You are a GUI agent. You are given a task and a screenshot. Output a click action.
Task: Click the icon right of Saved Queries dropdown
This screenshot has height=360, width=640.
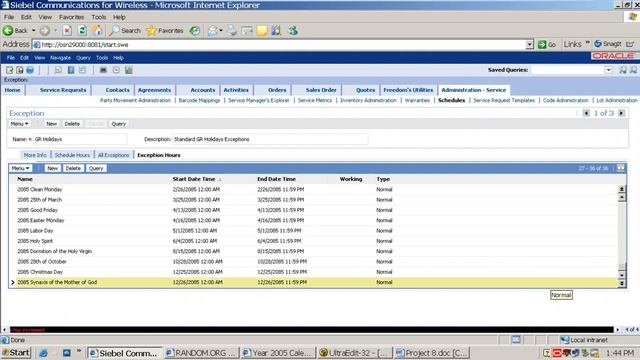(622, 70)
